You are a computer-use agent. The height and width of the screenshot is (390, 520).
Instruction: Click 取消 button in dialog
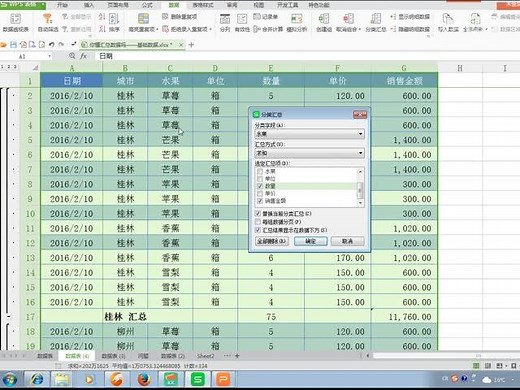(347, 241)
